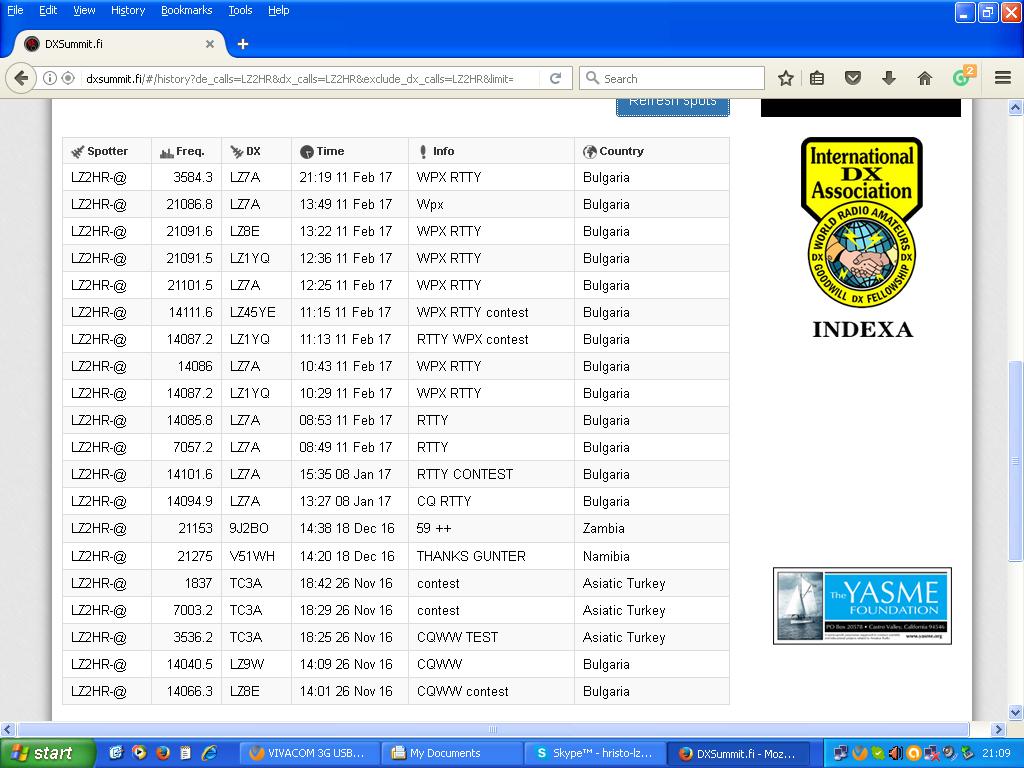Close the DXSummit.fi tab
1024x768 pixels.
210,44
